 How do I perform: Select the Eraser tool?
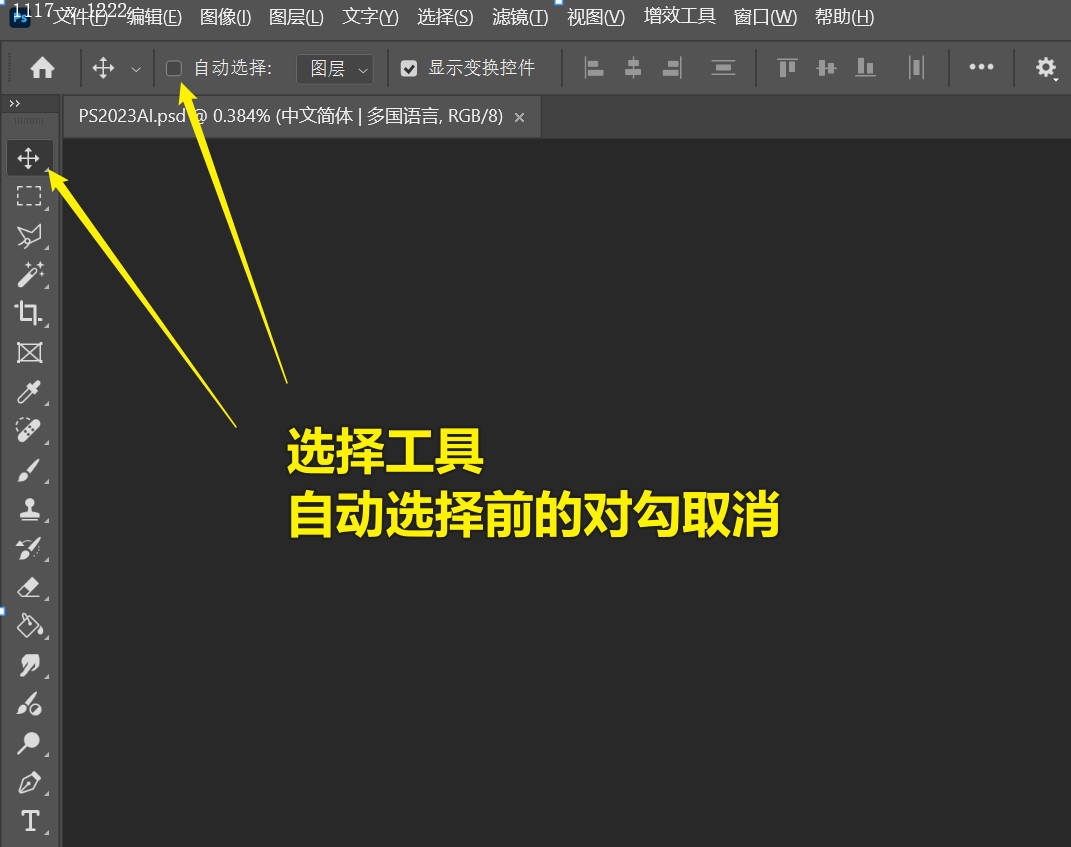(x=29, y=587)
